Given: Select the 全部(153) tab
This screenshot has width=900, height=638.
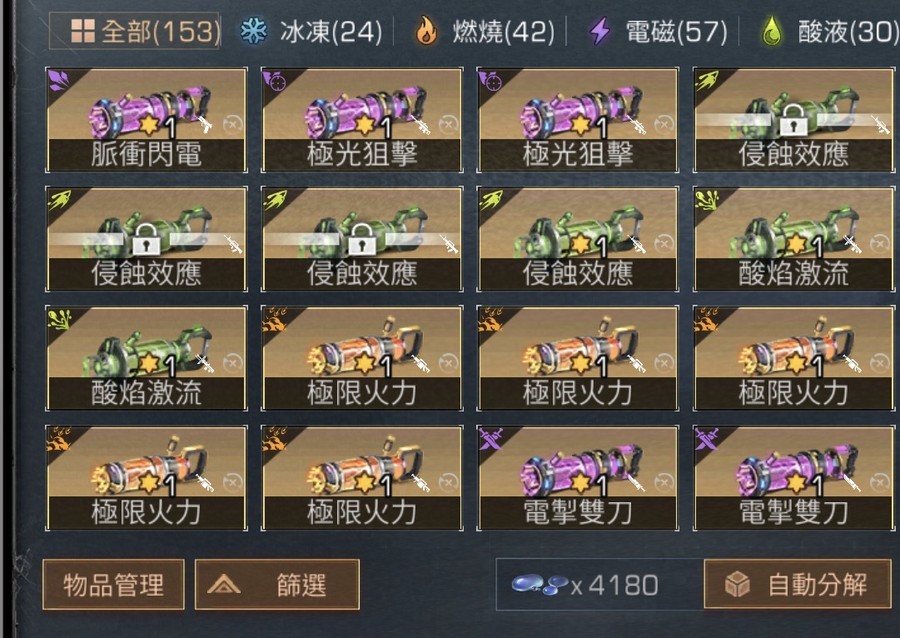Looking at the screenshot, I should 134,31.
